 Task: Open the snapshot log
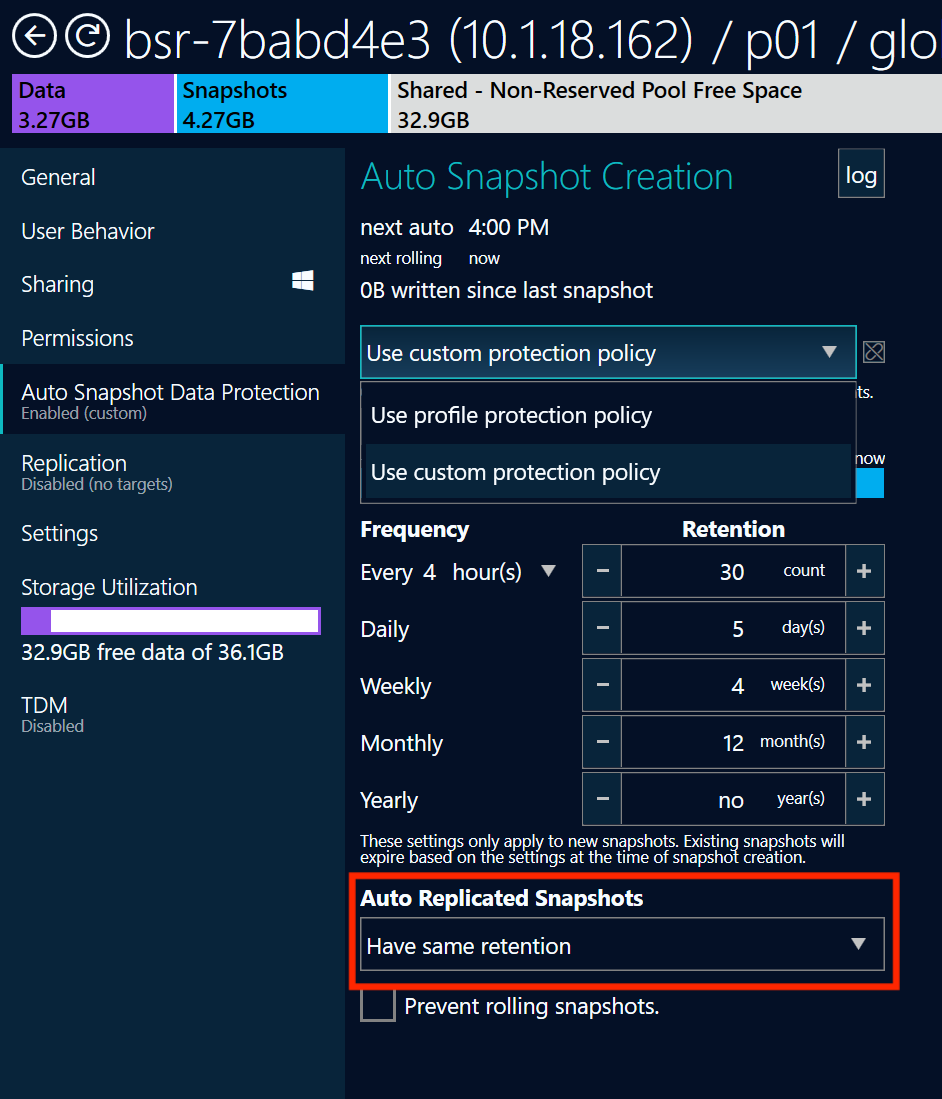(861, 174)
